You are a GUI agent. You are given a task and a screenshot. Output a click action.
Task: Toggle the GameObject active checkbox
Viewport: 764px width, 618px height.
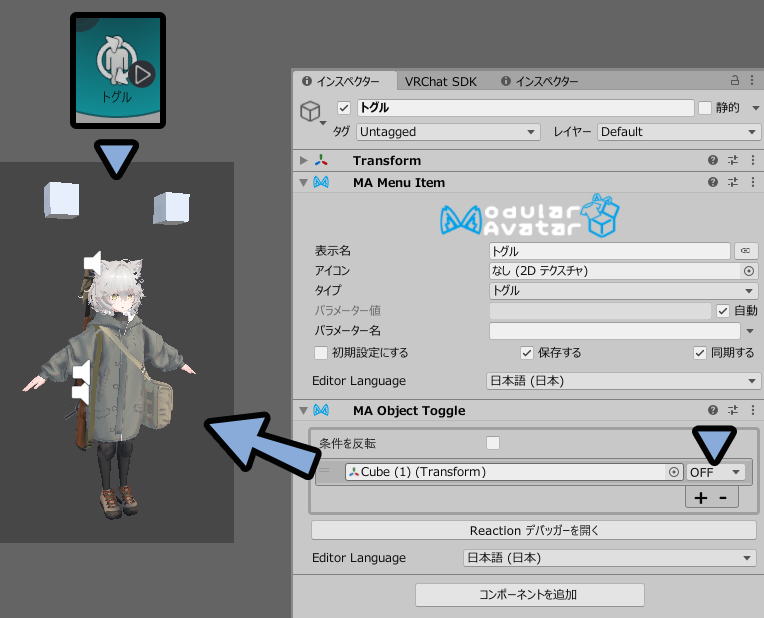(x=344, y=108)
